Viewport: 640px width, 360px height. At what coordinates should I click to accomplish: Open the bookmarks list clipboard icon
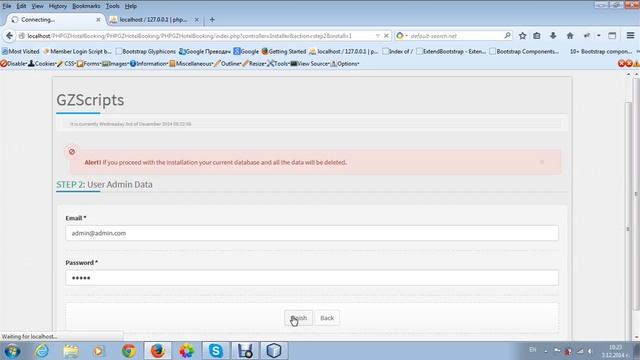537,36
